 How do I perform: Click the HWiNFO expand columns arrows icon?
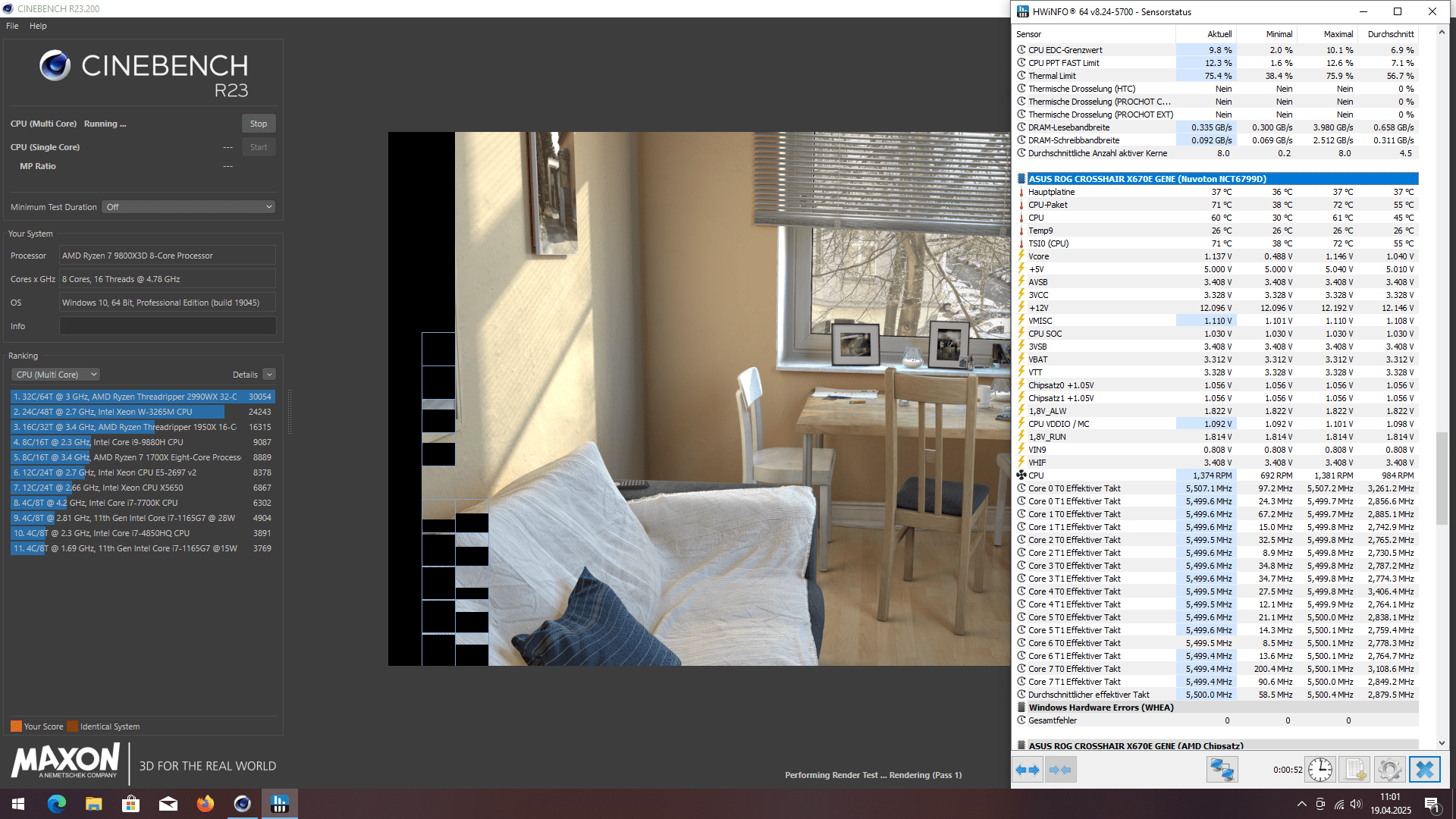click(1028, 770)
